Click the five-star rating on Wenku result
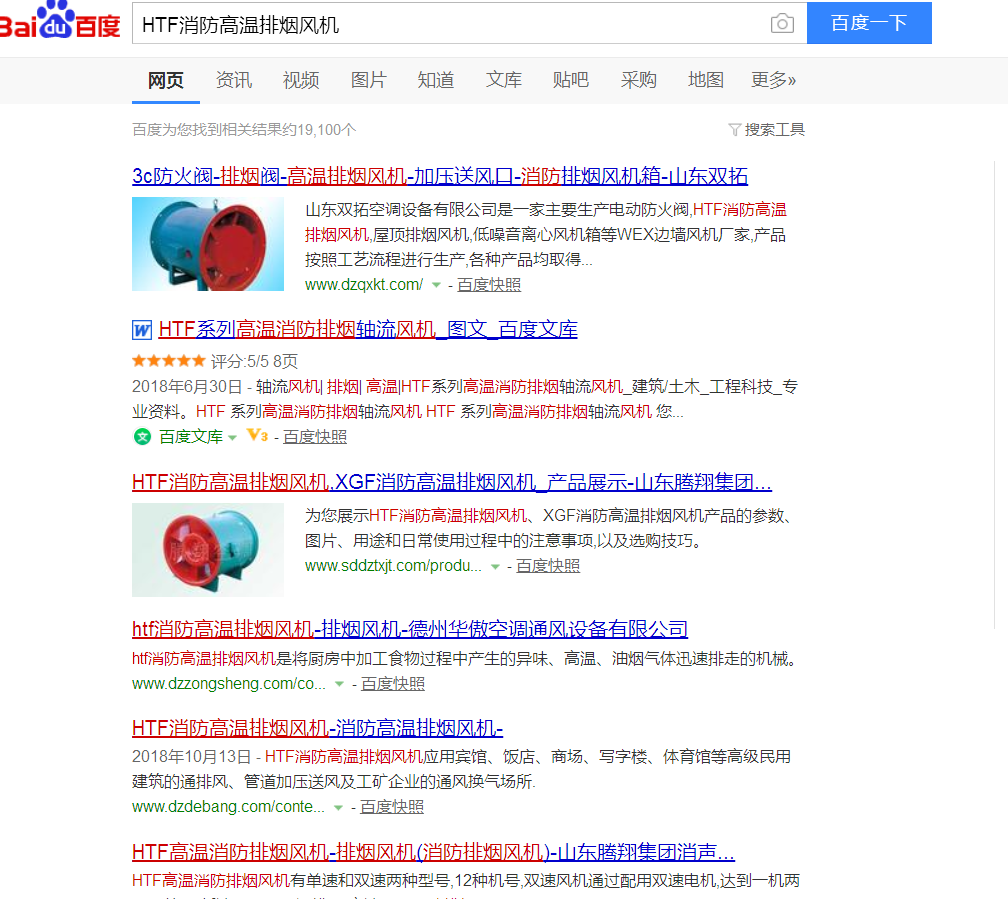The height and width of the screenshot is (899, 1008). click(x=168, y=361)
